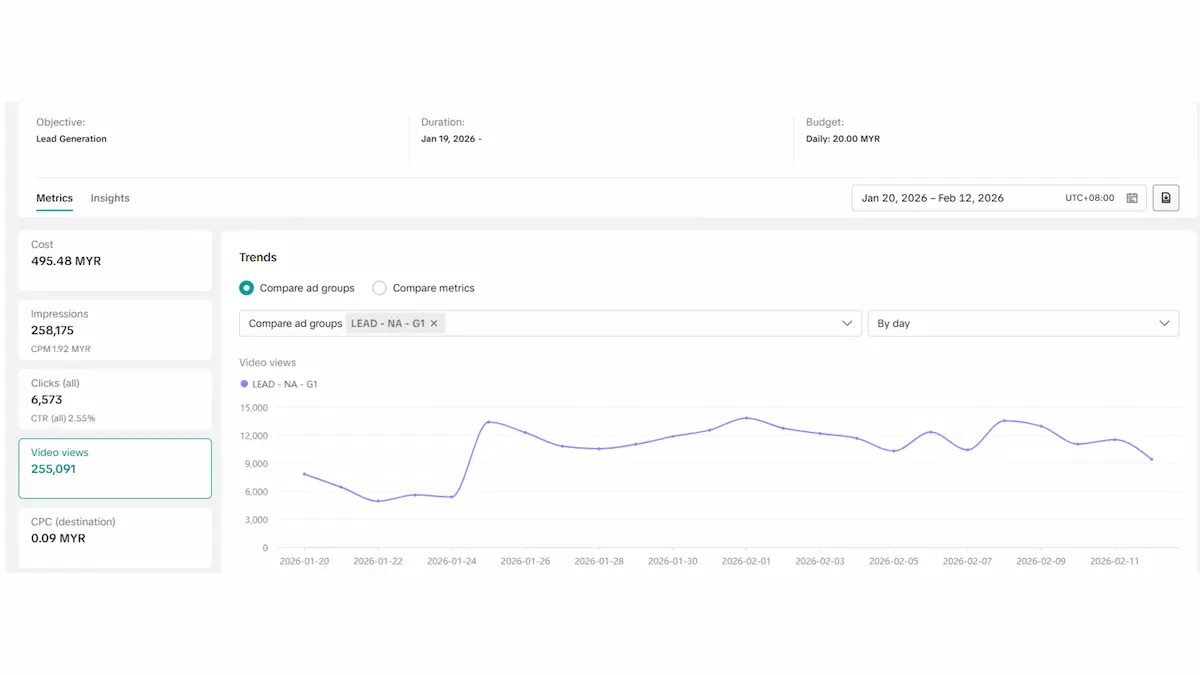The height and width of the screenshot is (675, 1200).
Task: Click the CPM 1.92 MYR text
Action: pyautogui.click(x=61, y=349)
